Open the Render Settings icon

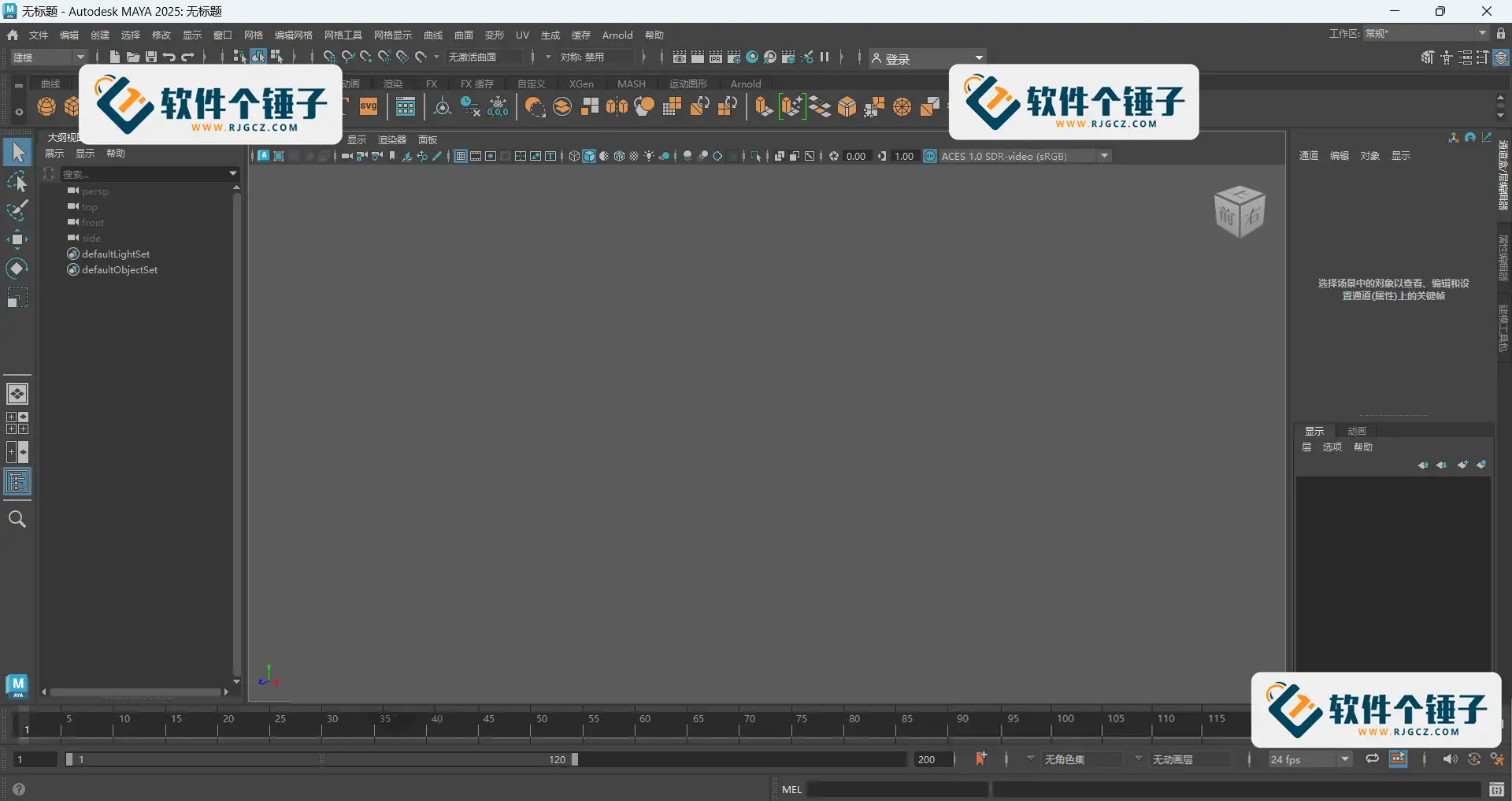[x=734, y=57]
